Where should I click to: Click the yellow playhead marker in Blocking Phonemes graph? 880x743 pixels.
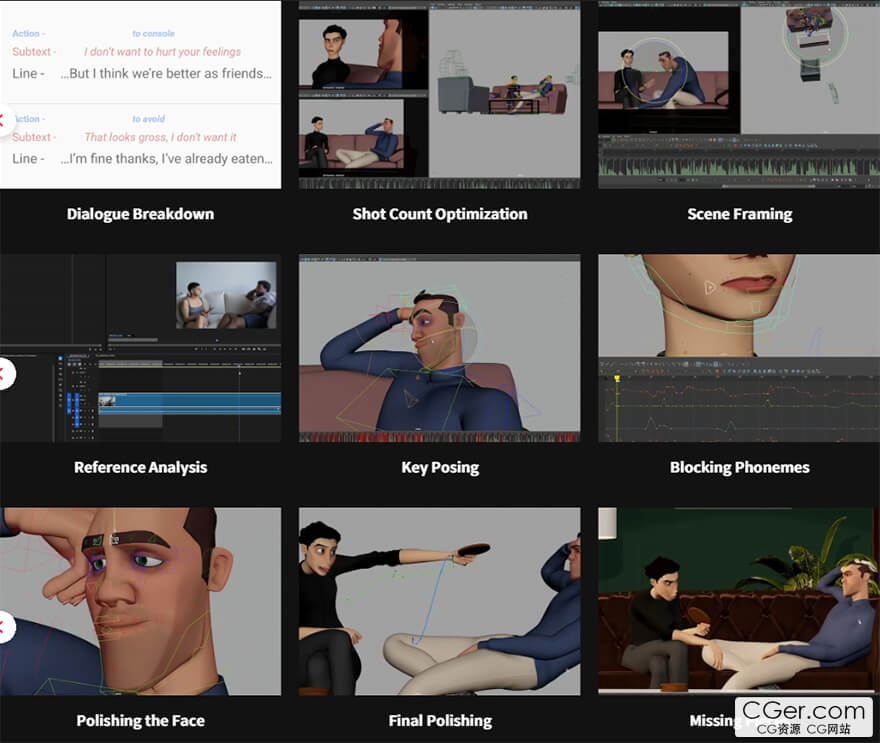click(618, 378)
